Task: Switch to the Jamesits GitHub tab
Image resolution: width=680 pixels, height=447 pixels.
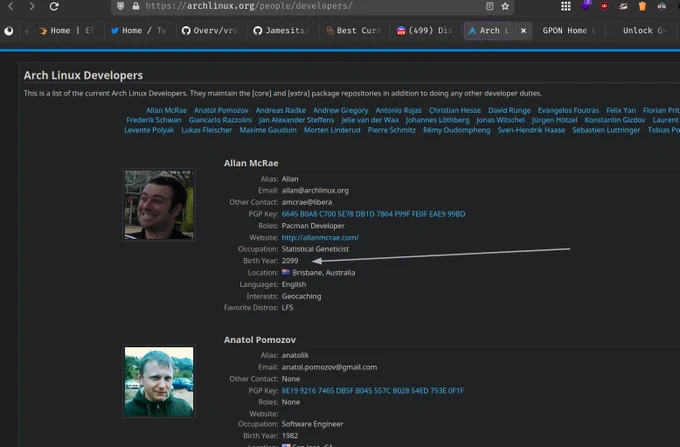Action: pyautogui.click(x=282, y=31)
